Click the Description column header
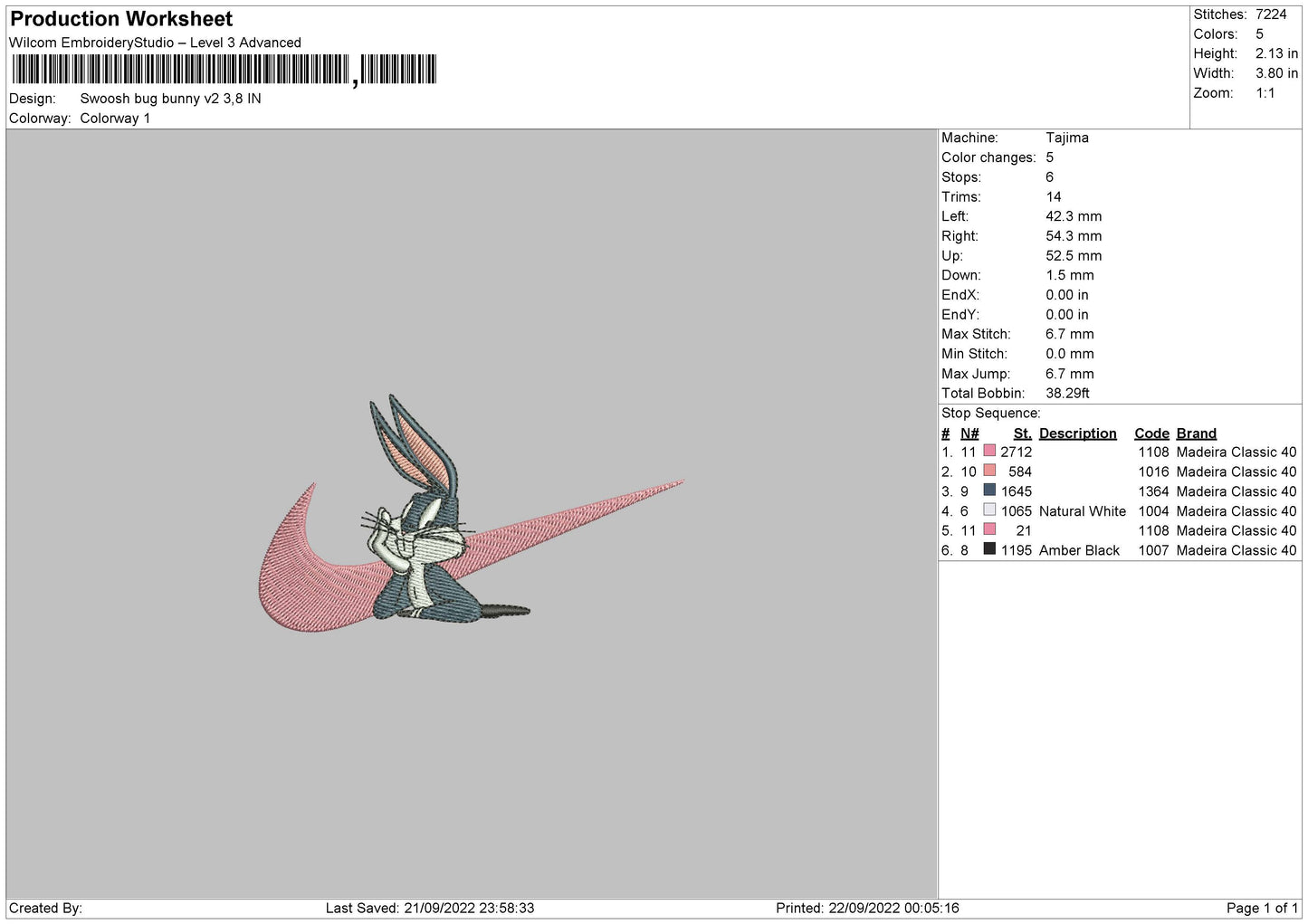 click(1077, 433)
